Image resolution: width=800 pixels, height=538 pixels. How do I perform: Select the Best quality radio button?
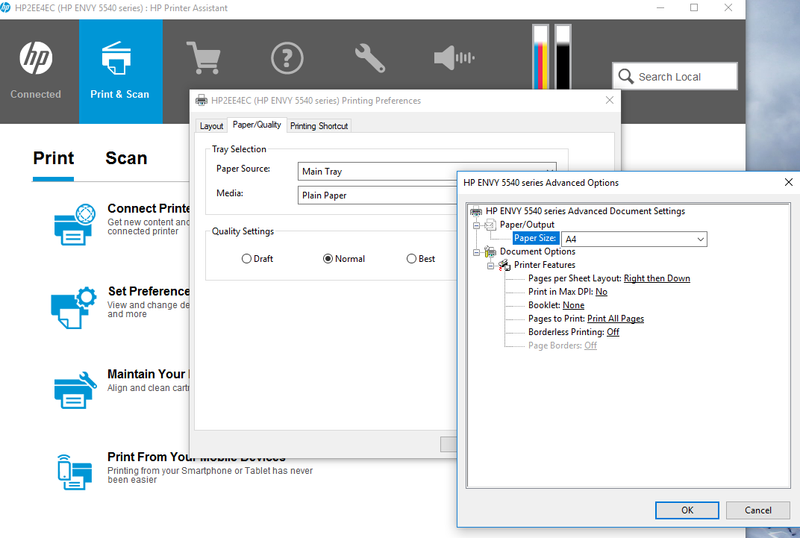coord(411,259)
